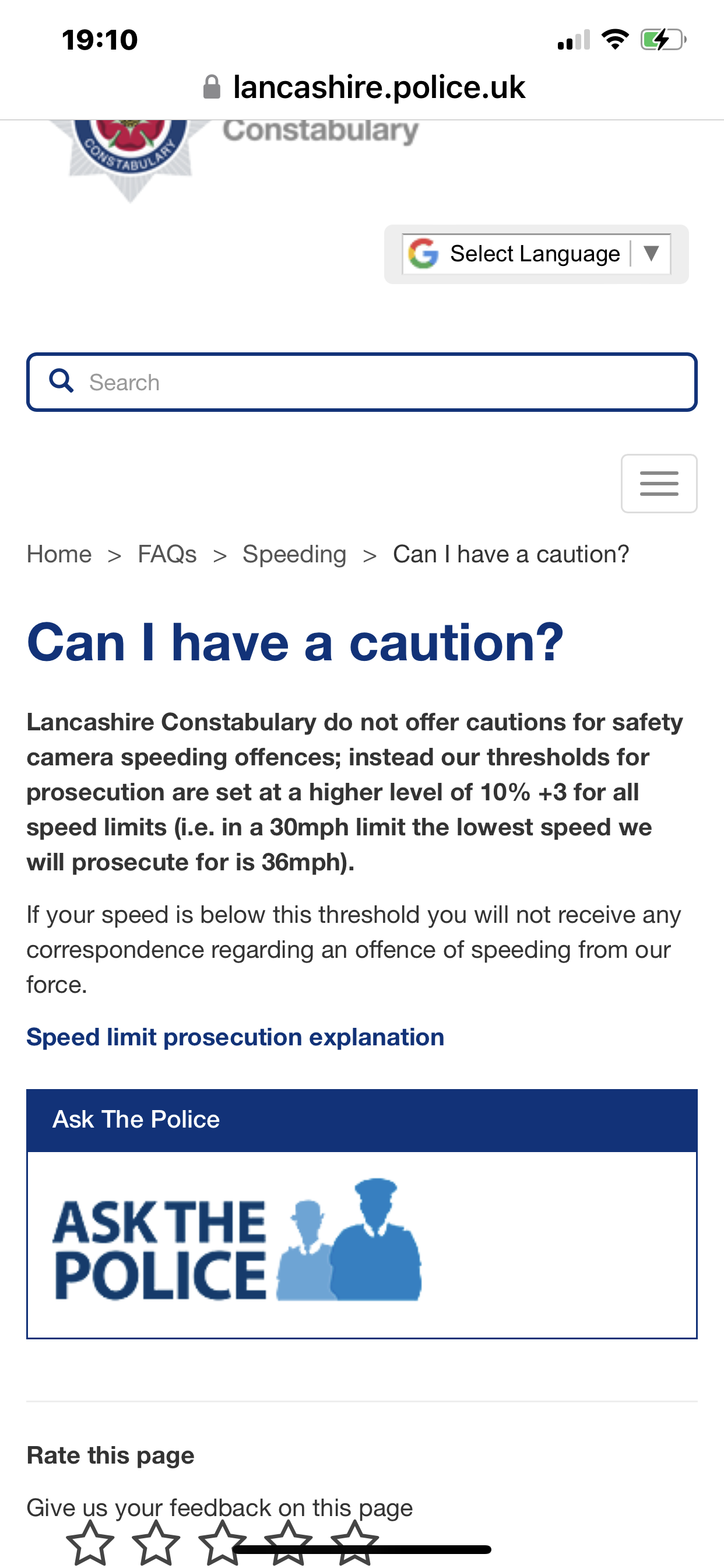Tap the battery charging status icon
724x1568 pixels.
[x=663, y=40]
